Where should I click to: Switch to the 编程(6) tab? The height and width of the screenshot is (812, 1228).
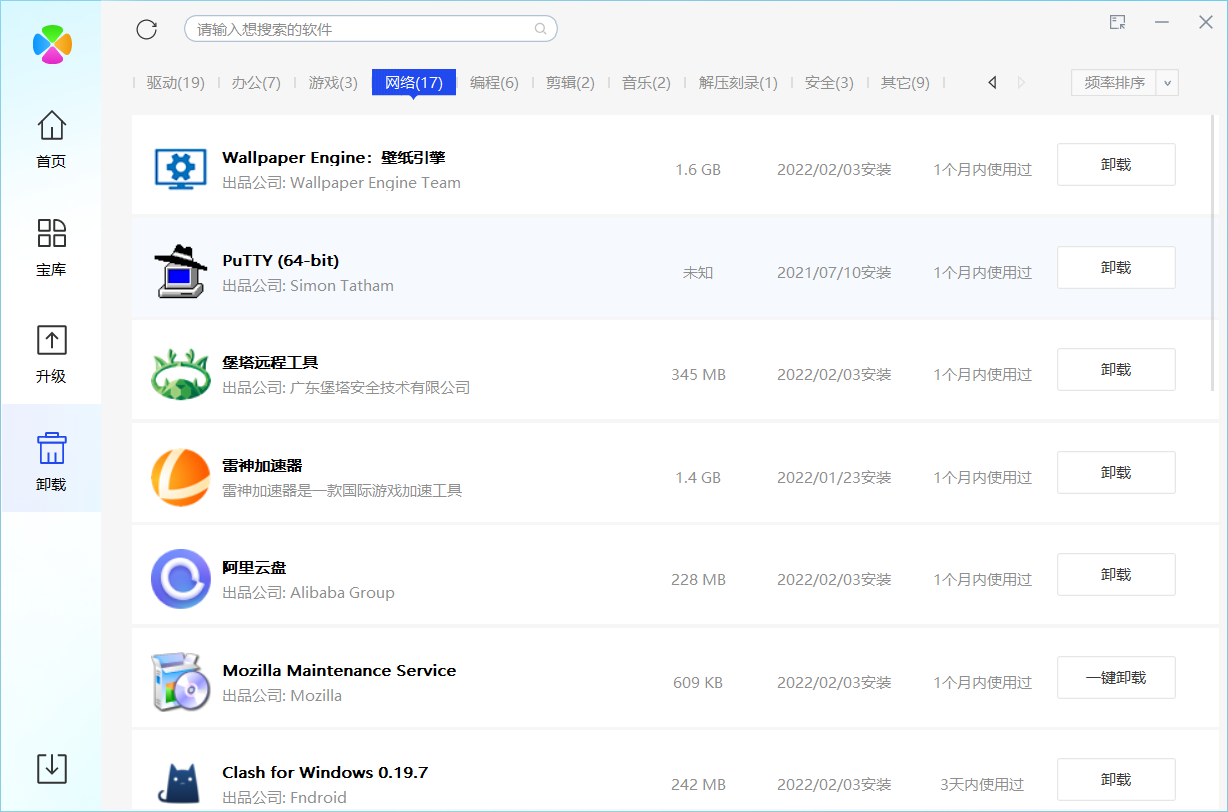coord(494,83)
